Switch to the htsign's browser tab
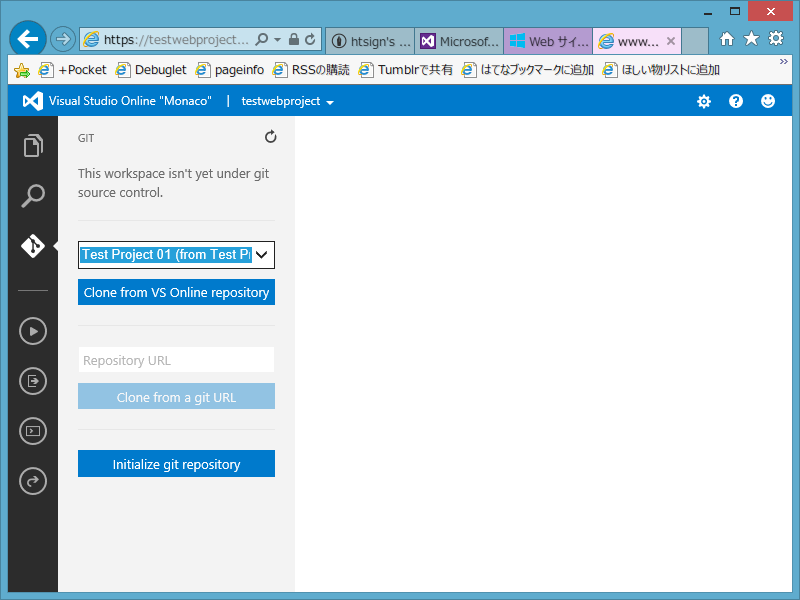Viewport: 800px width, 600px height. tap(370, 41)
